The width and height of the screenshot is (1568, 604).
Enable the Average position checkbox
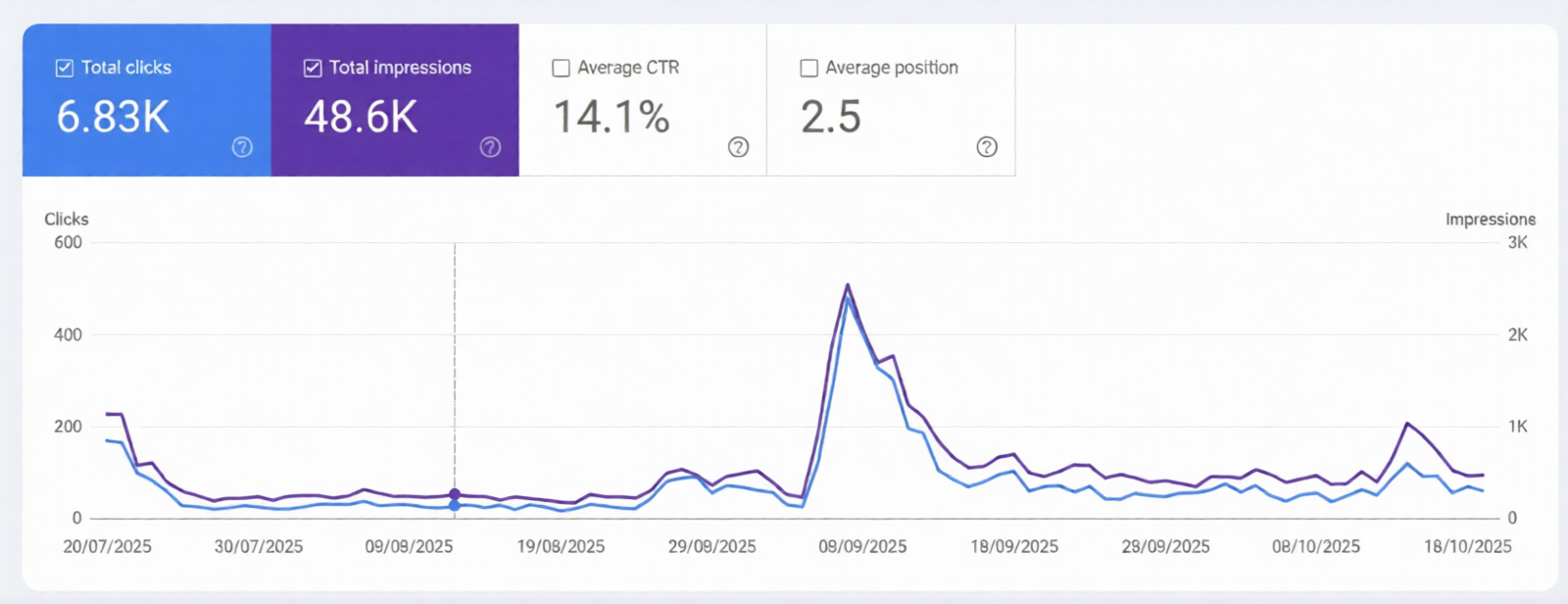tap(808, 68)
